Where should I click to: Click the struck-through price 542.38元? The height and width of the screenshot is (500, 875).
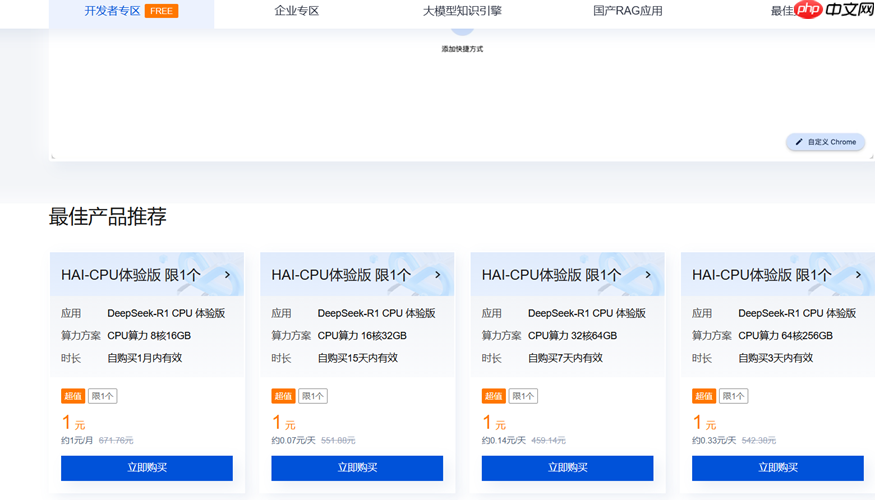click(759, 440)
